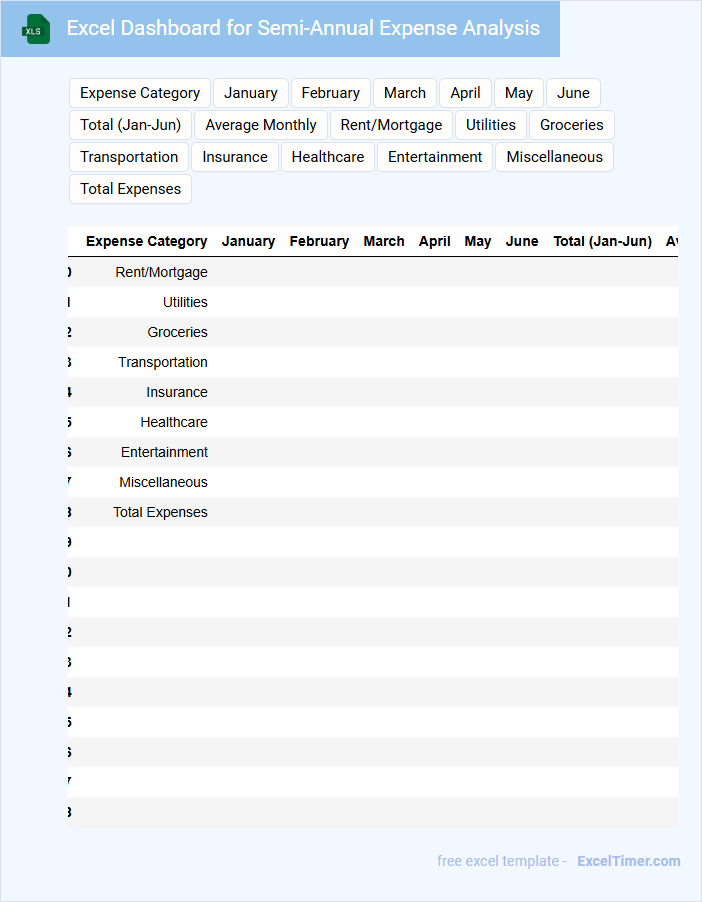Click the Miscellaneous tag
The height and width of the screenshot is (902, 702).
click(554, 157)
